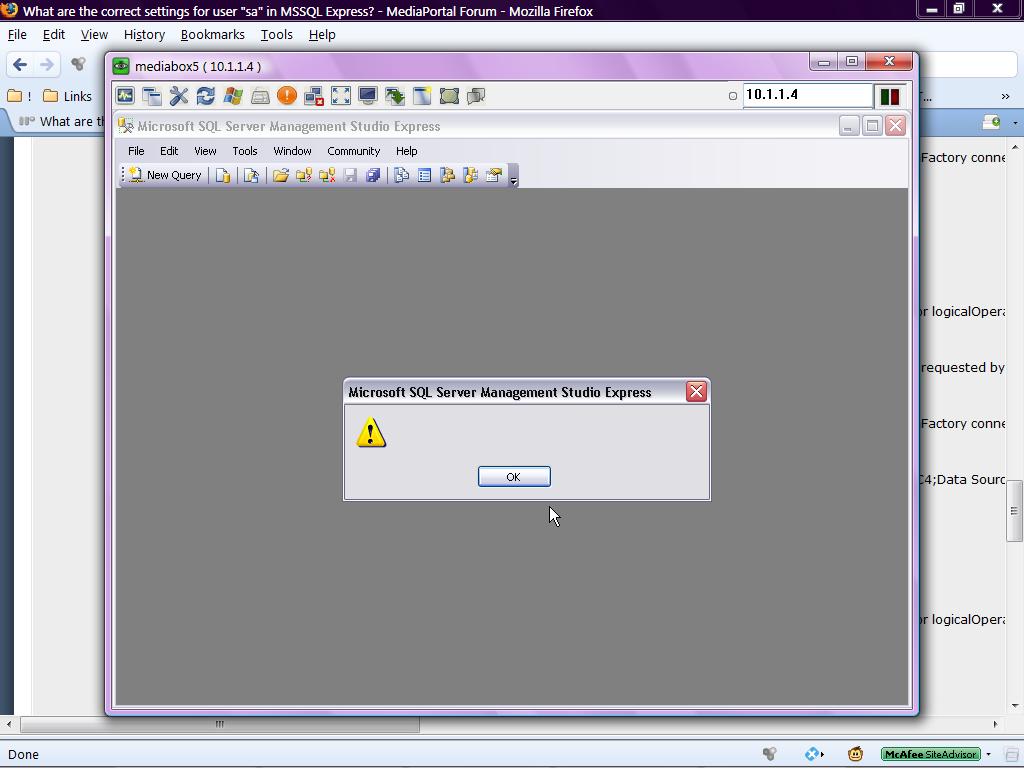
Task: Open the wrench-and-screwdriver tools icon
Action: tap(179, 96)
